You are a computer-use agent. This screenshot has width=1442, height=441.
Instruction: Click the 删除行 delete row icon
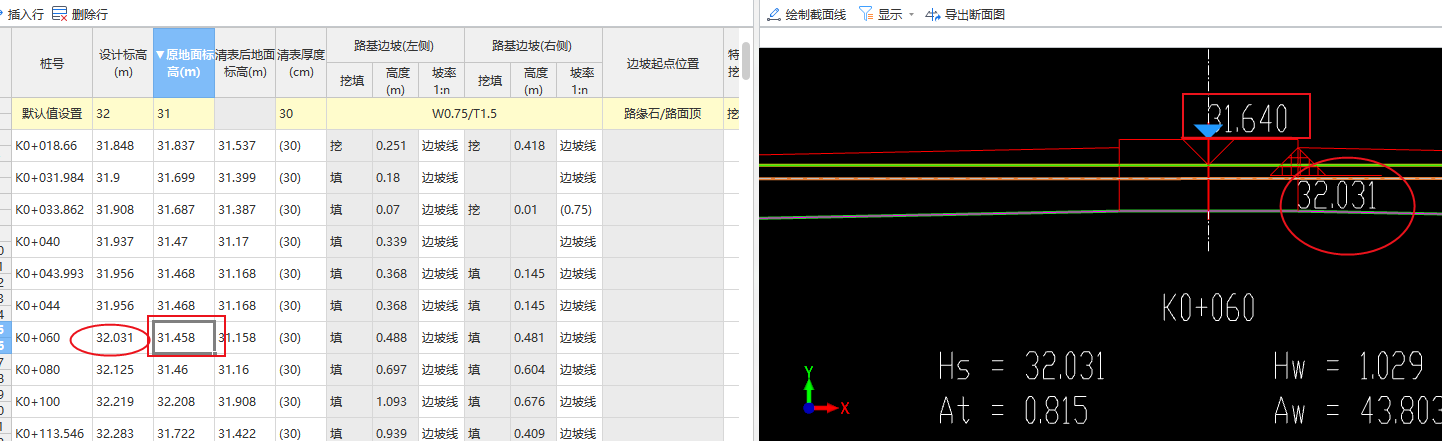[60, 14]
